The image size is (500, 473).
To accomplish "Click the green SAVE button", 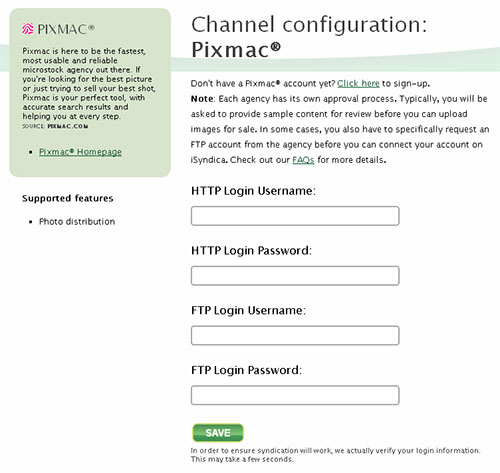I will click(x=218, y=433).
